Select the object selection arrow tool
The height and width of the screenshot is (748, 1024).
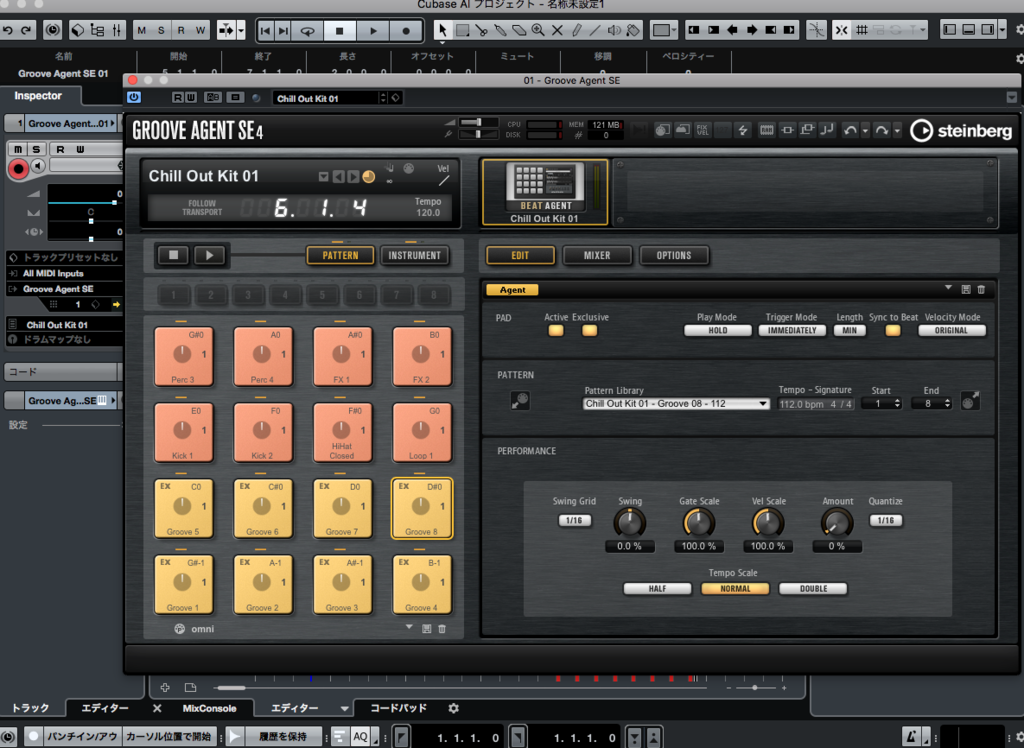443,30
